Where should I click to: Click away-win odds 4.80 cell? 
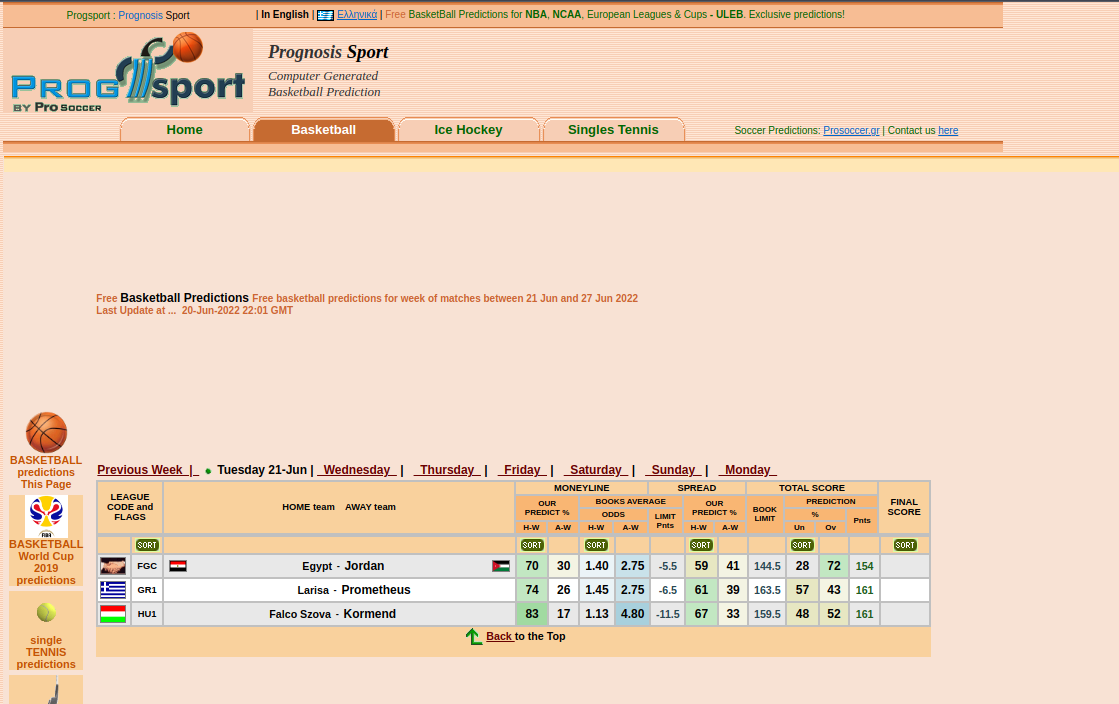[x=632, y=614]
